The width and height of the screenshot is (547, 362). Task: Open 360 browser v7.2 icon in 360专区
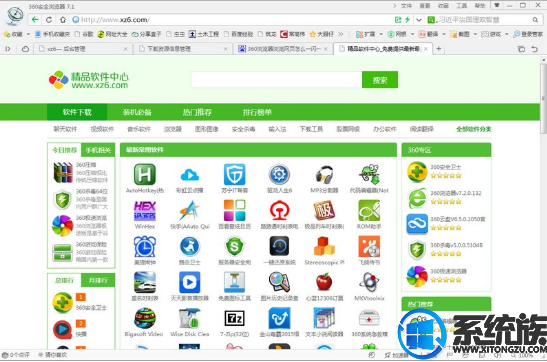point(417,198)
